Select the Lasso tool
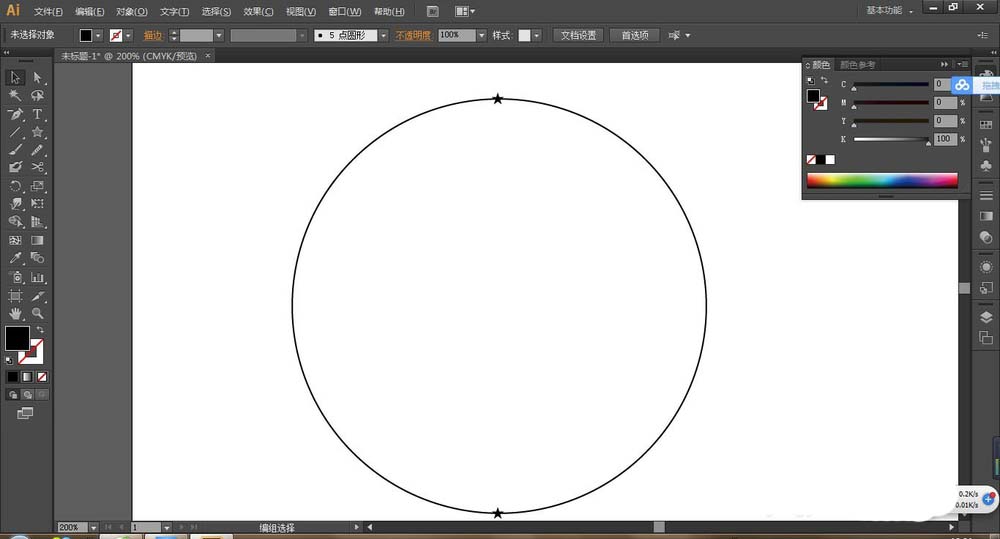The image size is (1000, 539). 38,96
